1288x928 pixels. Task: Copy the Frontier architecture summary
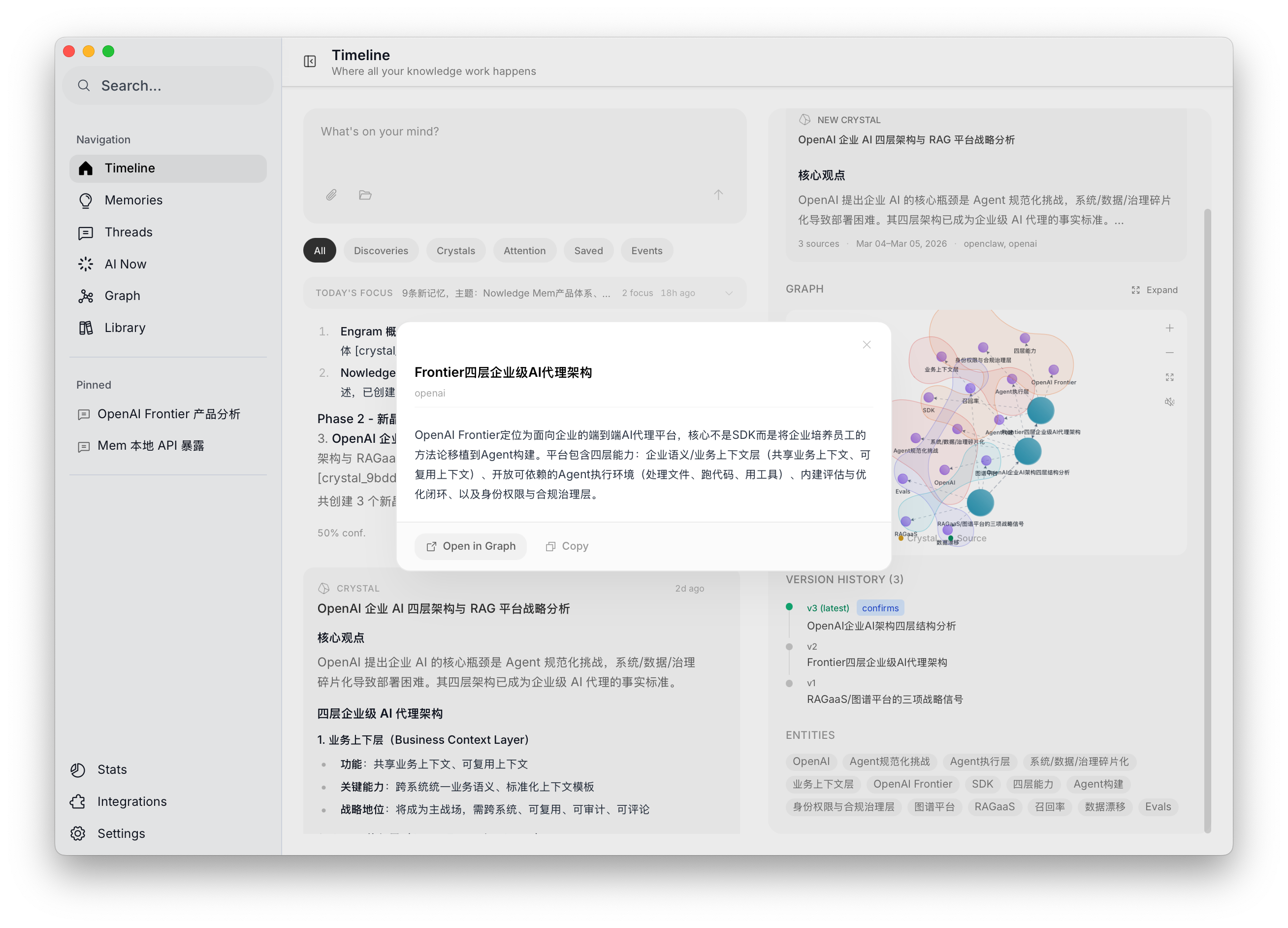(x=566, y=546)
